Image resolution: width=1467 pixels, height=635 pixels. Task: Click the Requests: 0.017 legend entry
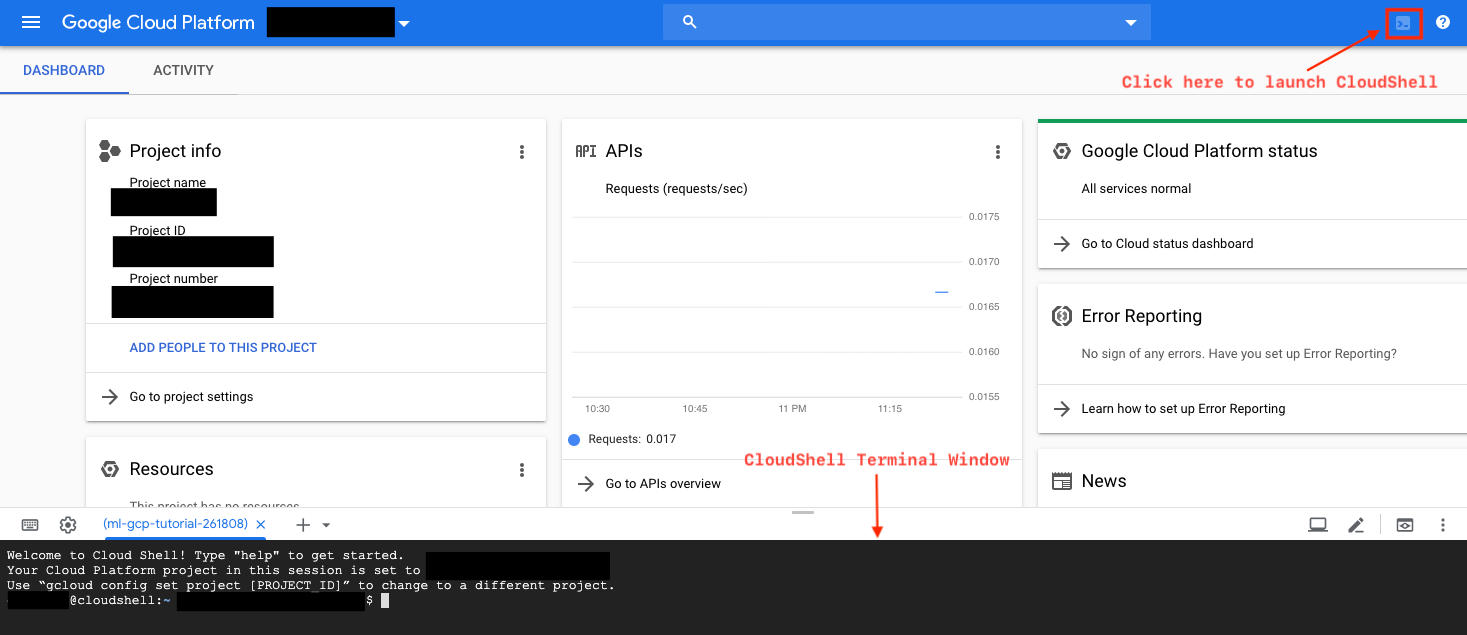pyautogui.click(x=622, y=439)
